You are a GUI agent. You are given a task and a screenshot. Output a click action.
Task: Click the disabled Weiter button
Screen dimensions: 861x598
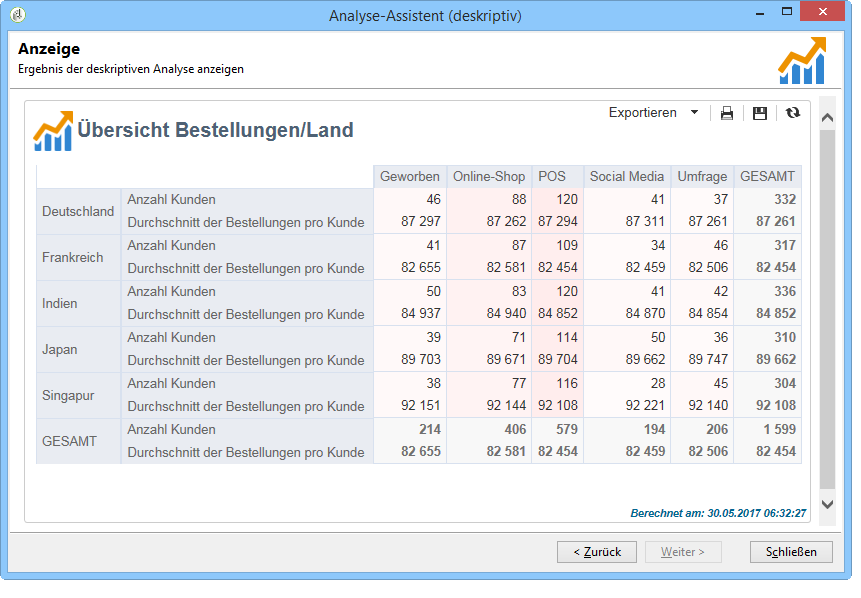683,552
